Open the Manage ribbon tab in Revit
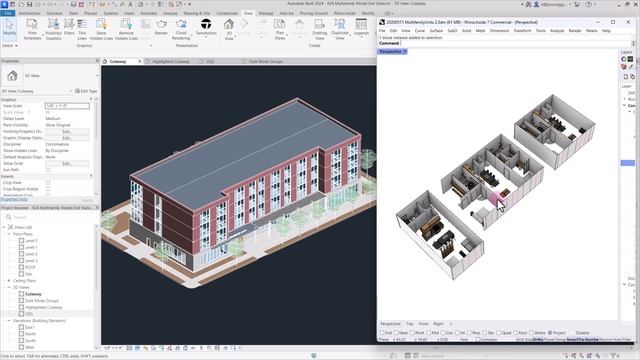640x360 pixels. (x=266, y=13)
